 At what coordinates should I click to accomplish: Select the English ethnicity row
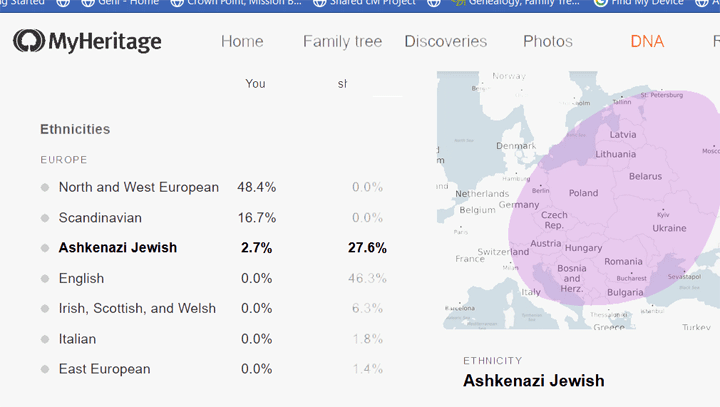(214, 278)
